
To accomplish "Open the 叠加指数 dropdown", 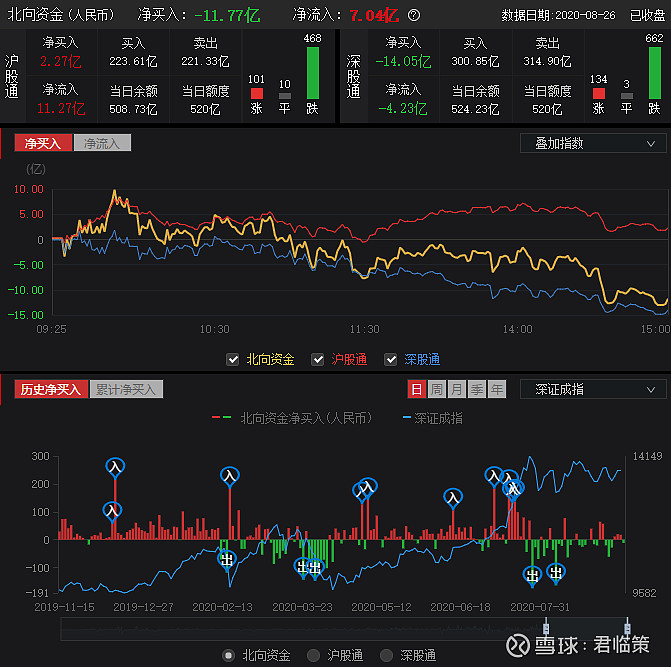I will tap(593, 143).
